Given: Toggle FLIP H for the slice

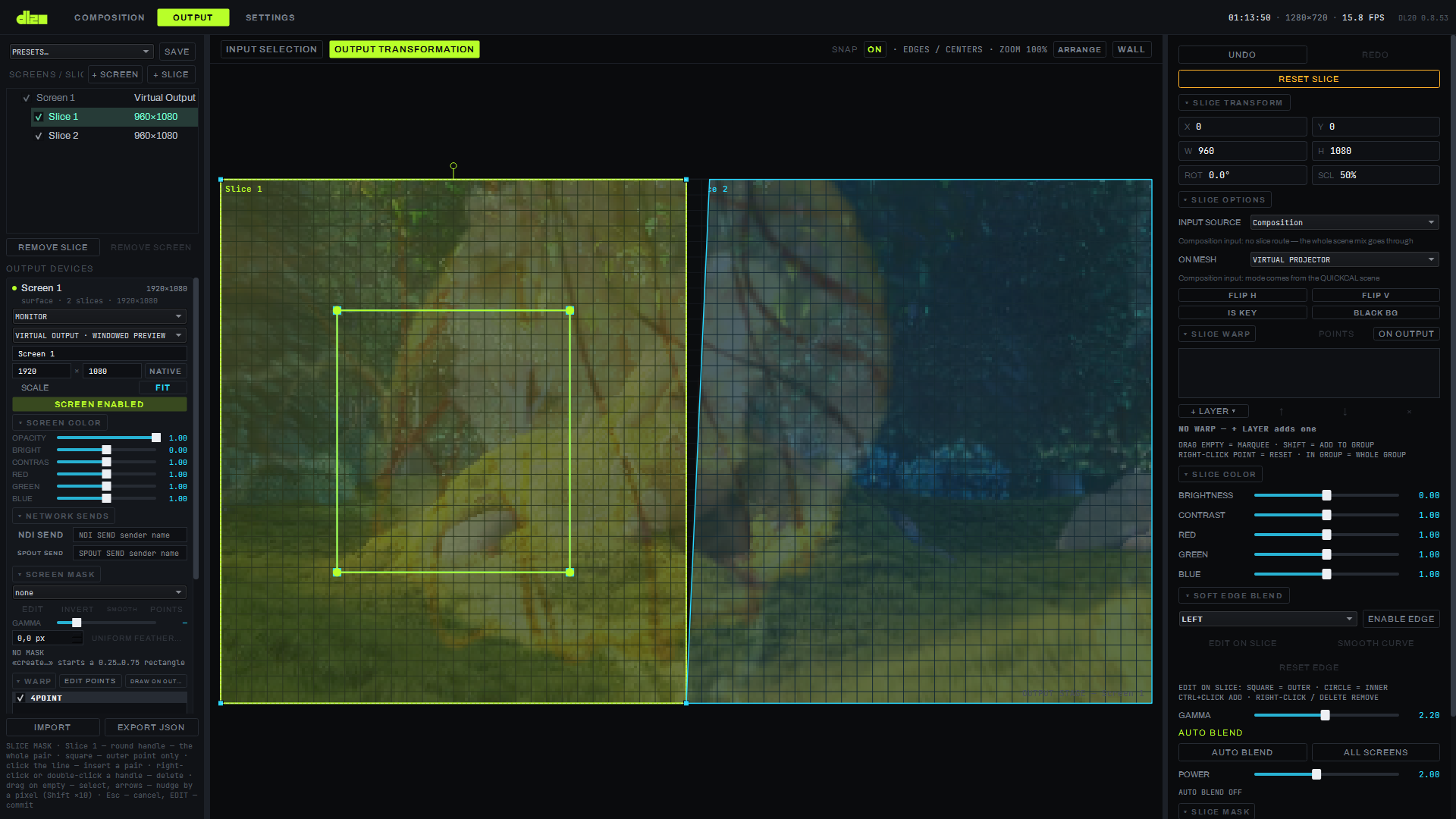Looking at the screenshot, I should (1242, 295).
